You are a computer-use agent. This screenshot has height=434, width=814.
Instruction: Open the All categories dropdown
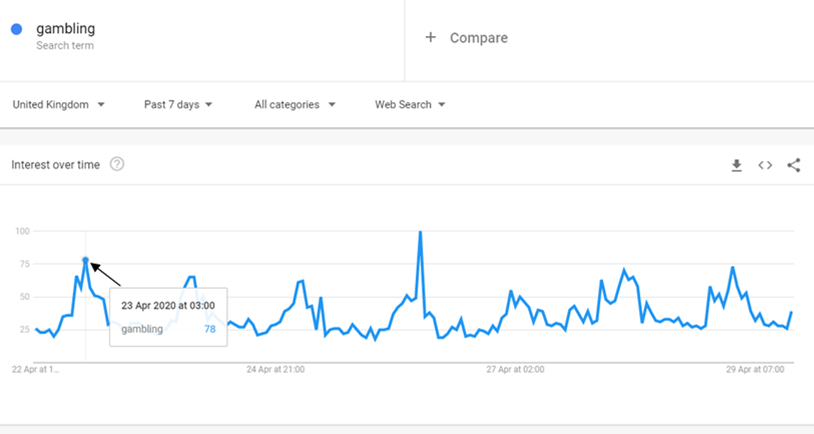[294, 104]
